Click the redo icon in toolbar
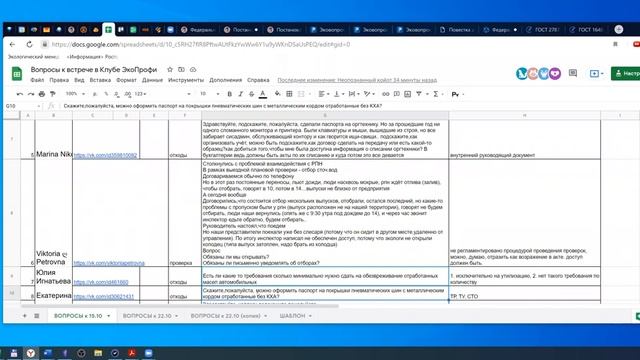 pyautogui.click(x=31, y=94)
